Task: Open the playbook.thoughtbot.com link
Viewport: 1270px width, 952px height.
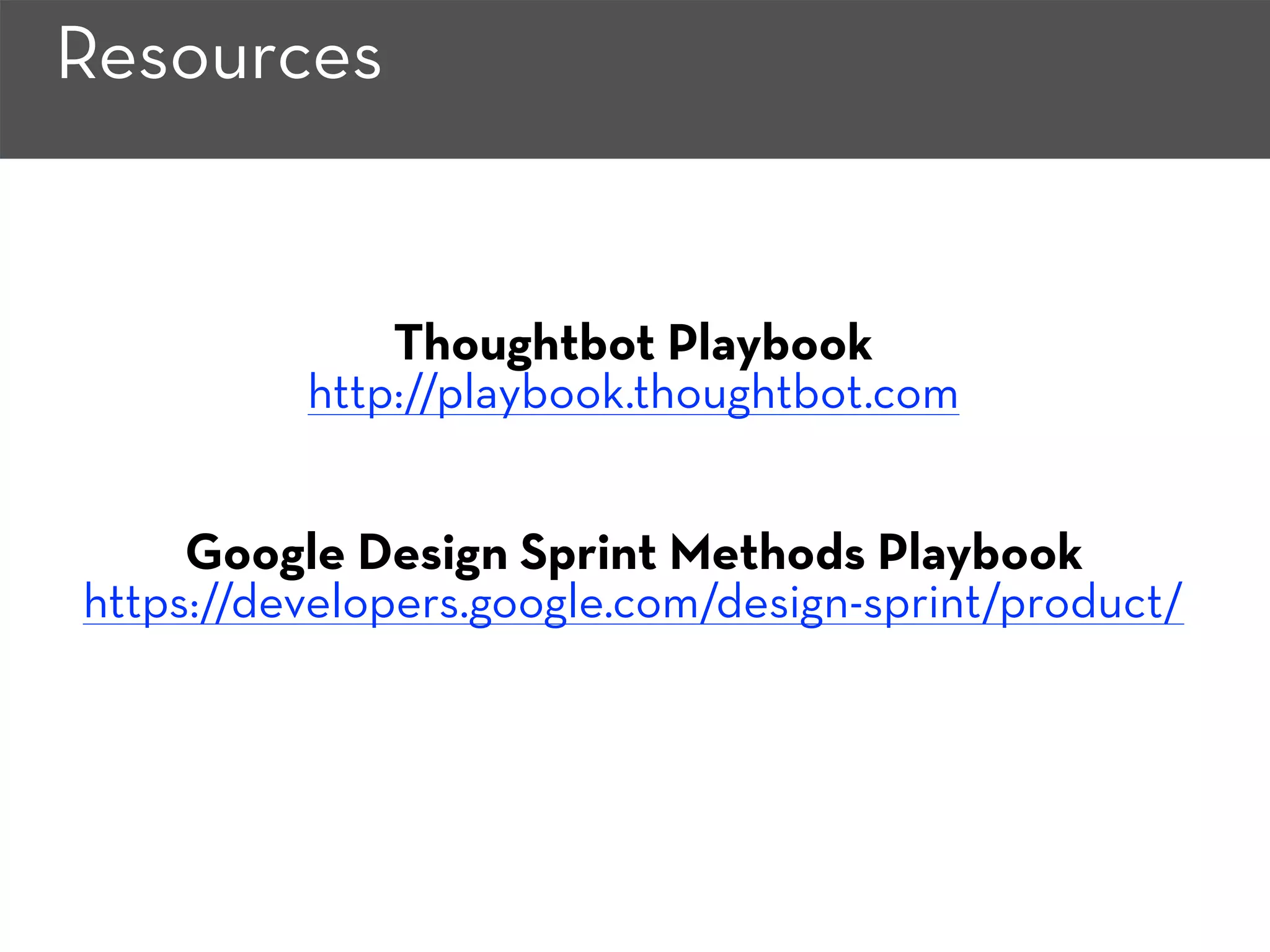Action: (633, 394)
